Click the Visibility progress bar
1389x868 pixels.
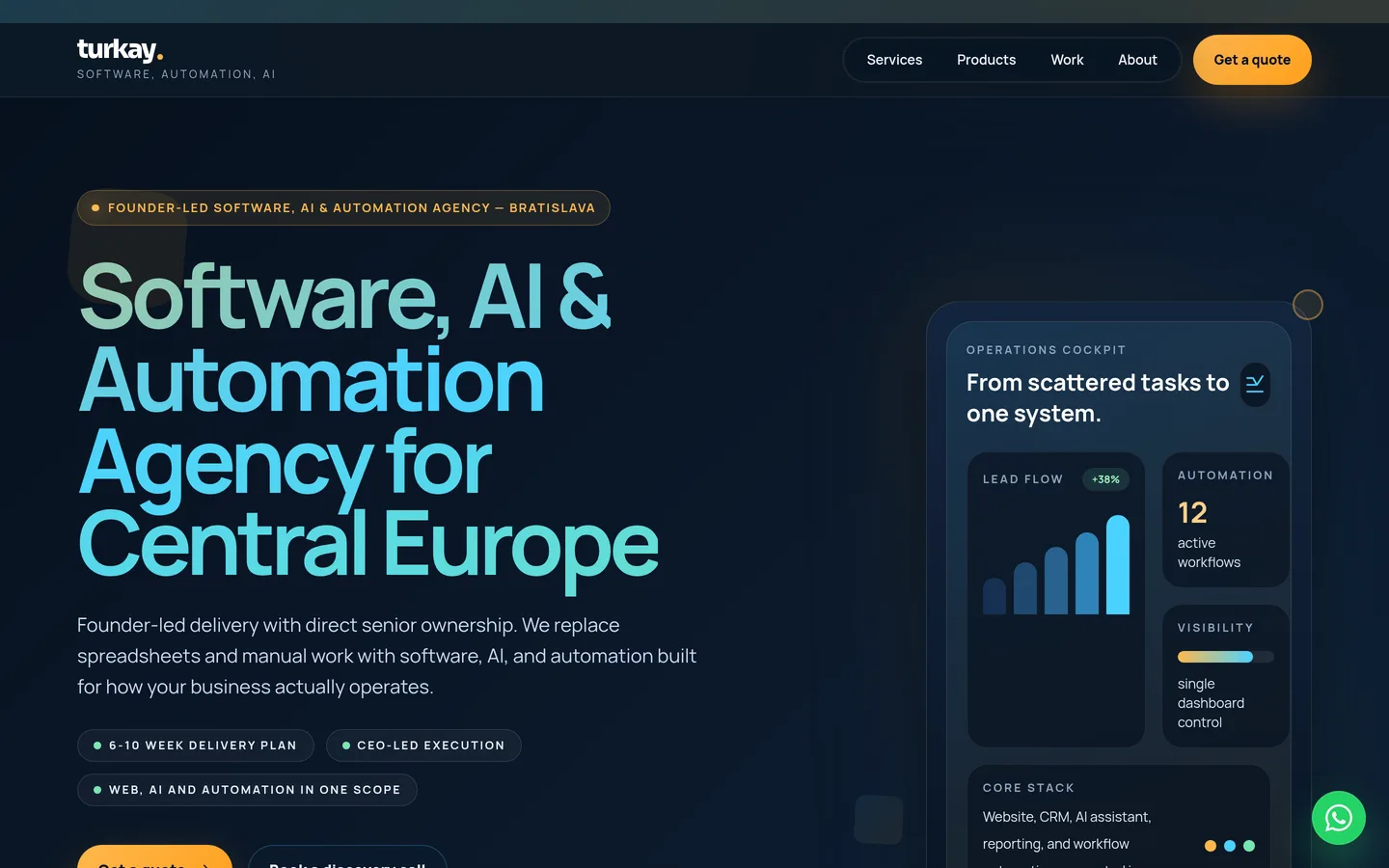click(x=1225, y=657)
